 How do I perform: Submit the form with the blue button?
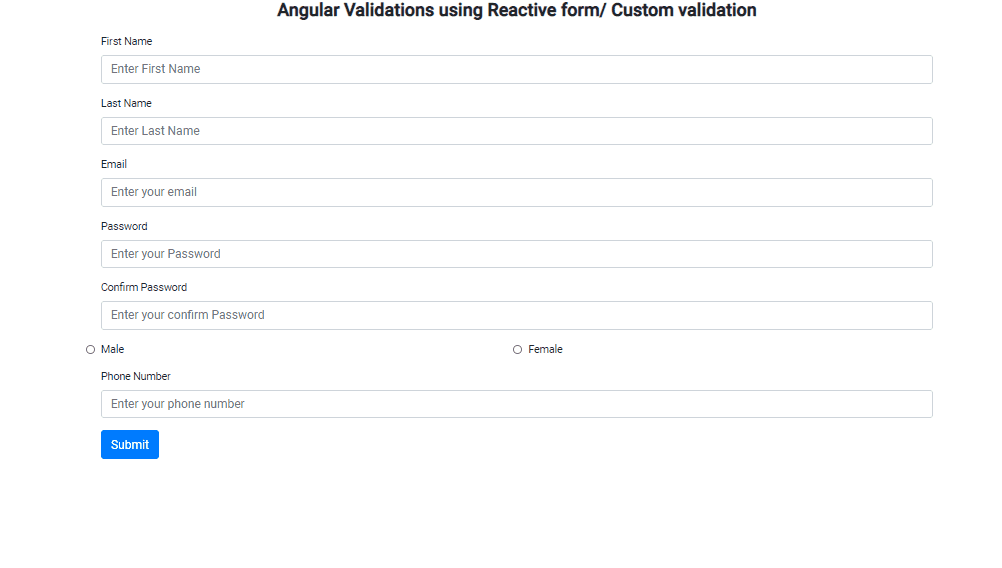tap(130, 445)
